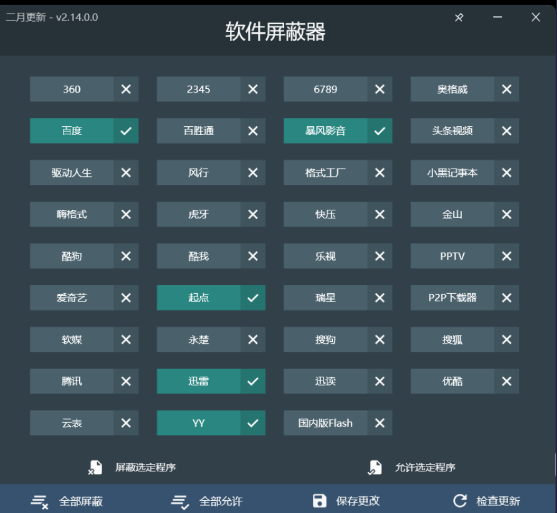Save changes with the 保存更改 button
This screenshot has height=513, width=557.
(x=346, y=501)
